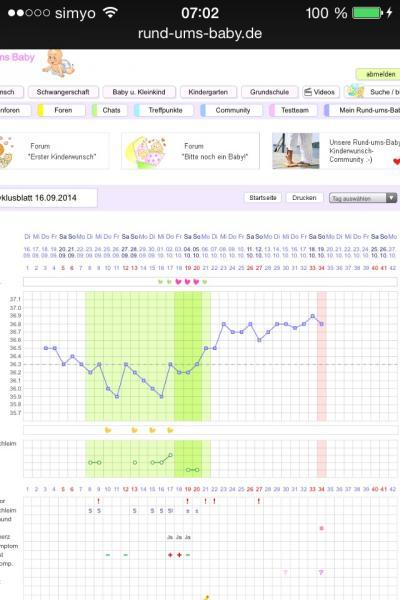Tap the pink mark on day 34
Screen dimensions: 400x600
[322, 528]
